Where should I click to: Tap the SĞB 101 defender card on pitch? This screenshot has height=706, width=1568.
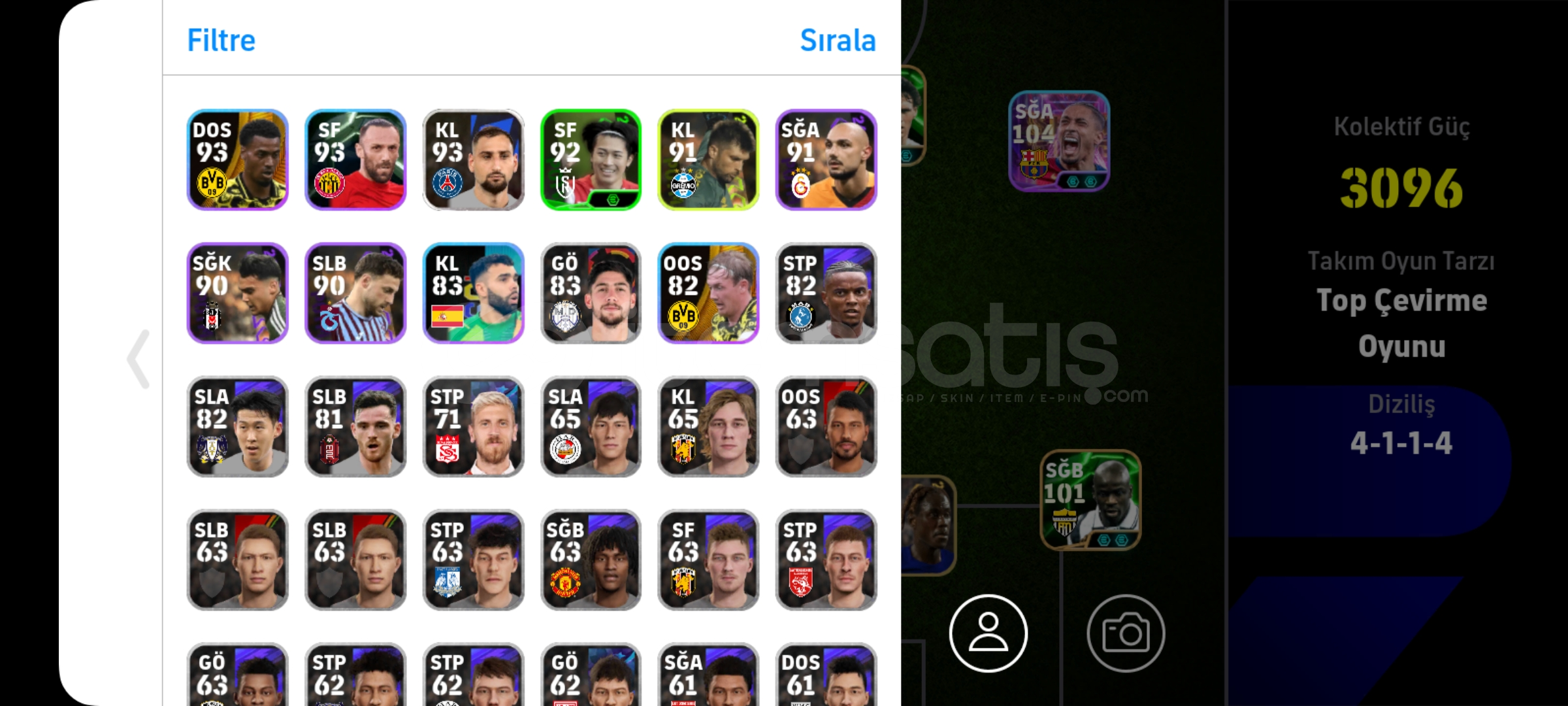[1090, 499]
